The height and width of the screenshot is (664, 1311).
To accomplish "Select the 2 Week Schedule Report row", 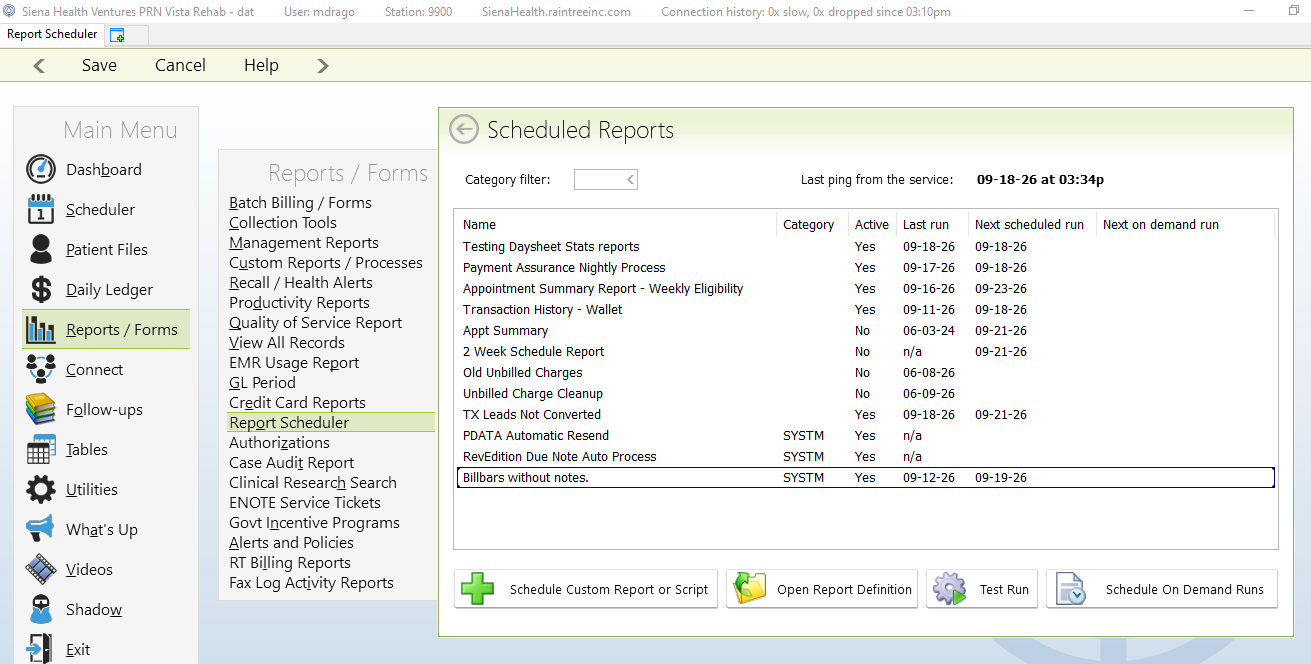I will click(x=866, y=351).
